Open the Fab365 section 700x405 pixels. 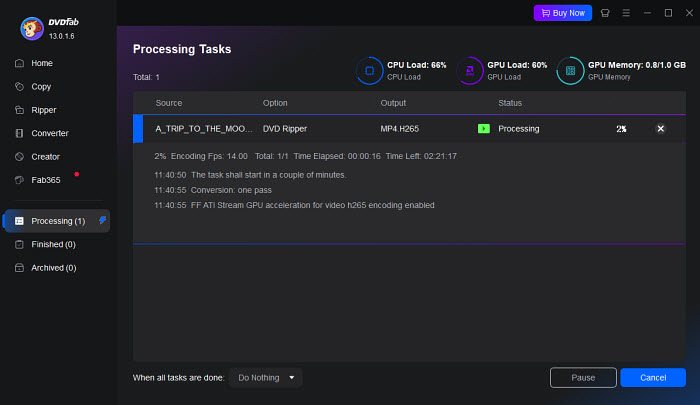tap(46, 180)
